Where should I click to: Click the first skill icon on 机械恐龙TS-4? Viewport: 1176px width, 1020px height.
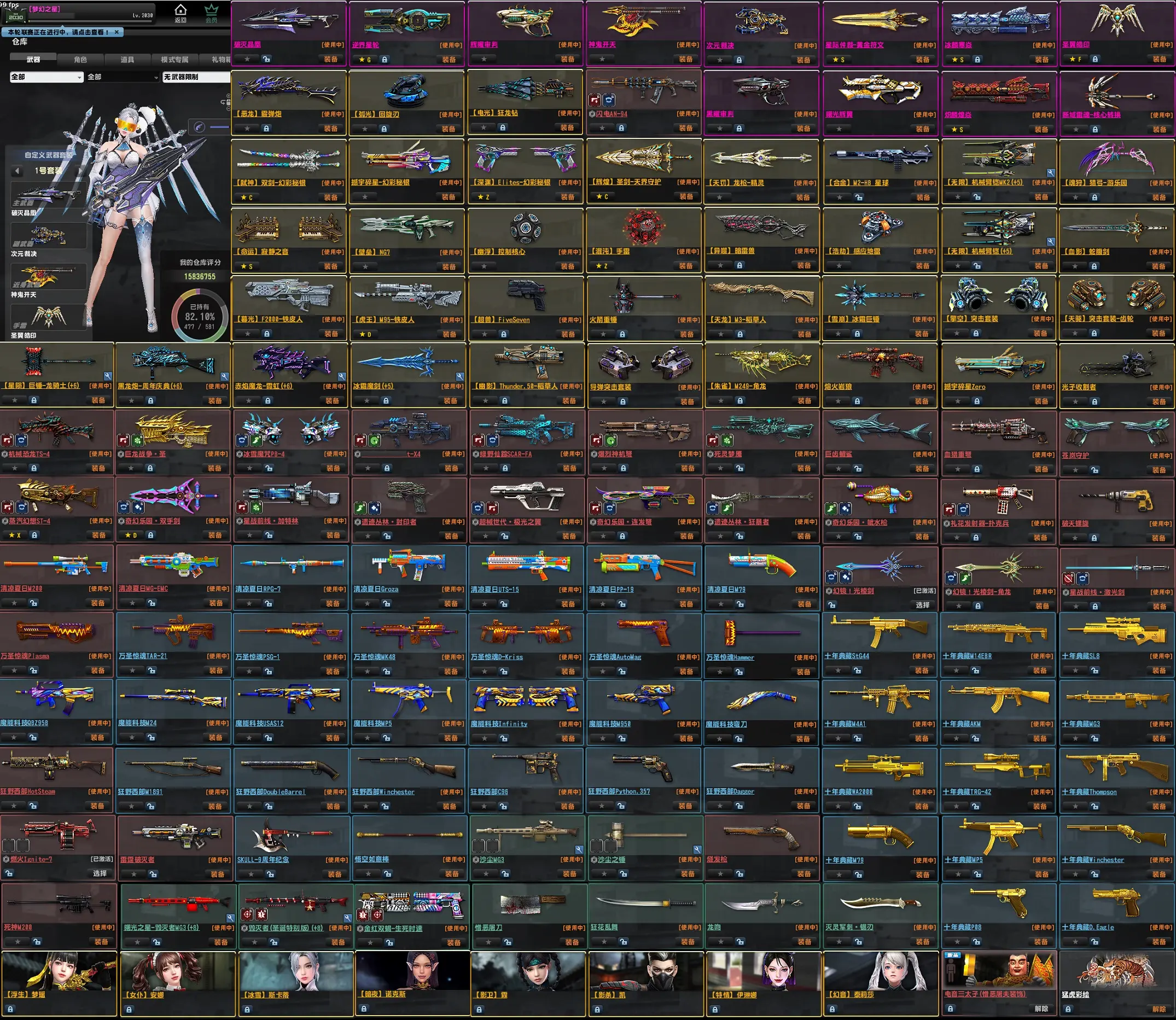[8, 440]
